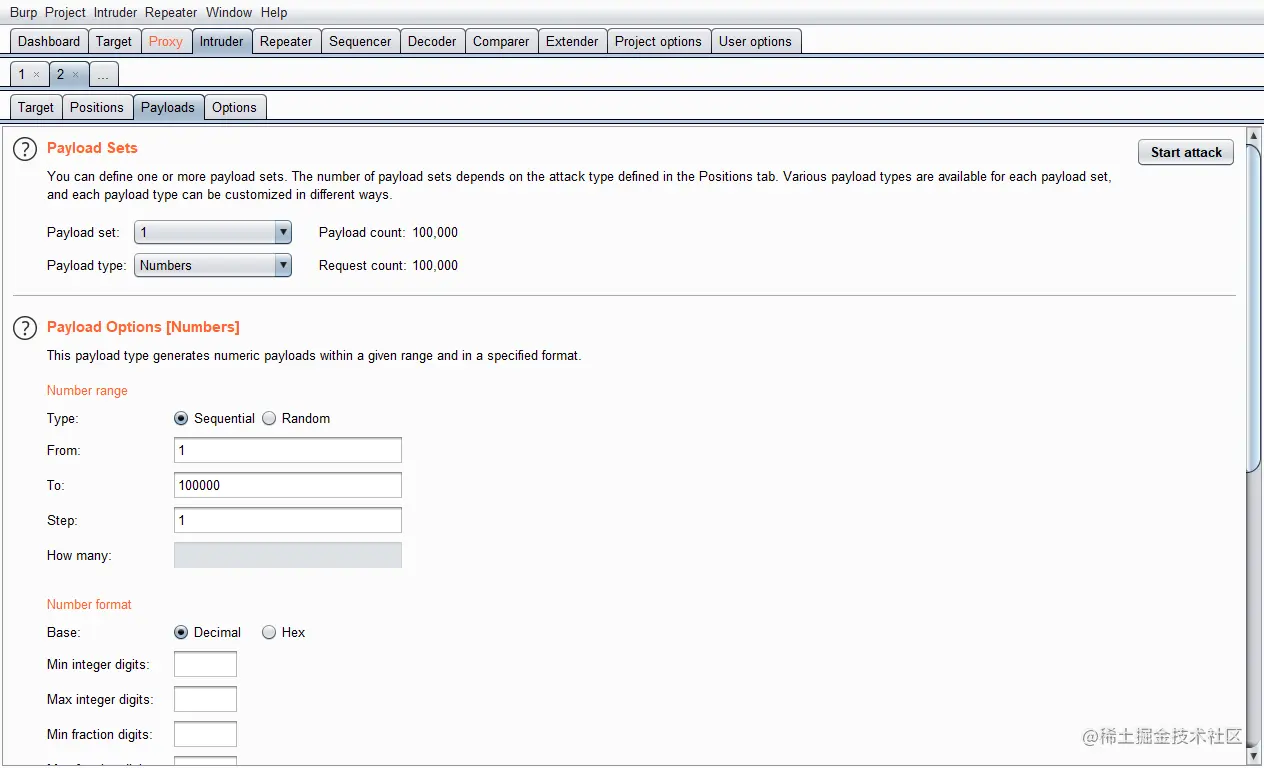Focus the Min fraction digits field

click(205, 735)
